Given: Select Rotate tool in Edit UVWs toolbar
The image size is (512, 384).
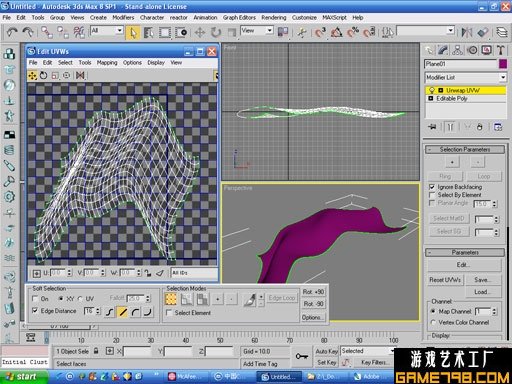Looking at the screenshot, I should (x=43, y=76).
